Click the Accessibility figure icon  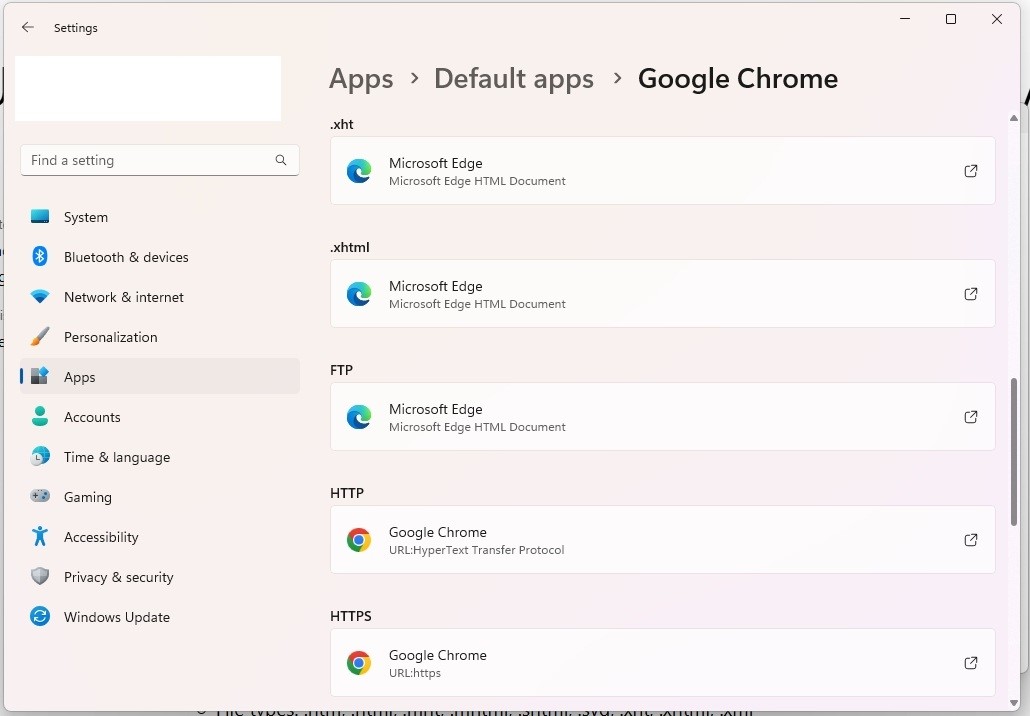(40, 537)
